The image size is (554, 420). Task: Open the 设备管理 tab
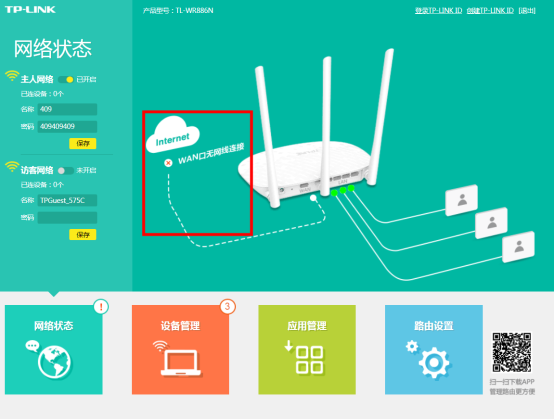(x=181, y=350)
